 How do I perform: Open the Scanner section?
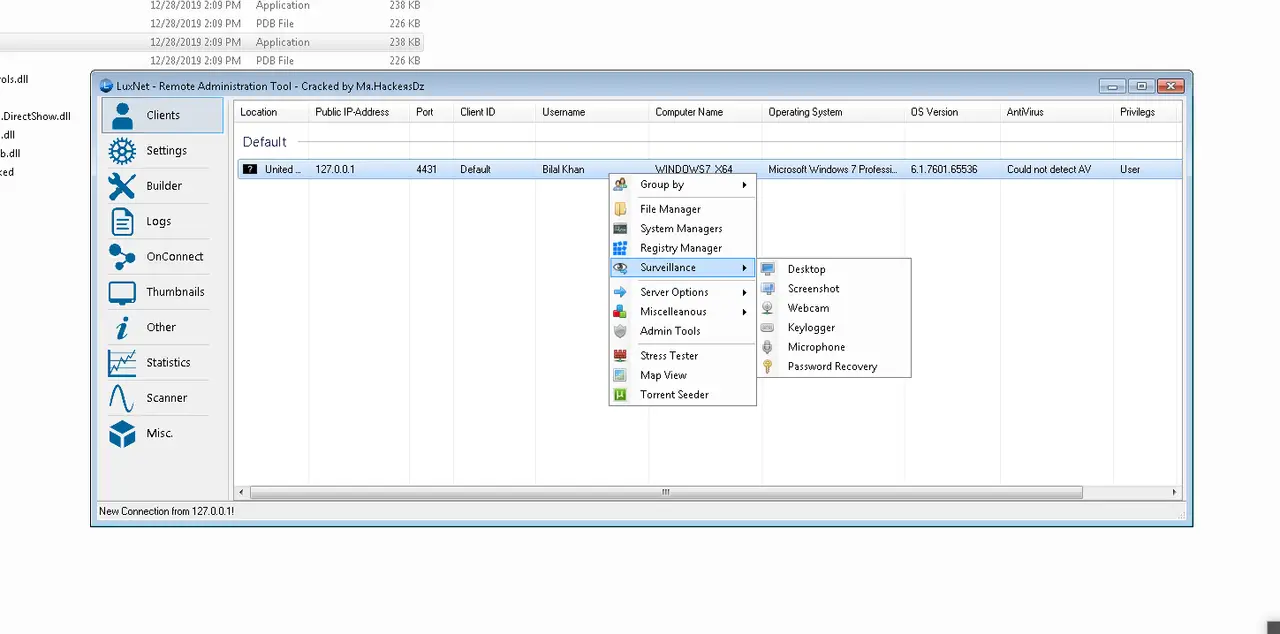(166, 398)
